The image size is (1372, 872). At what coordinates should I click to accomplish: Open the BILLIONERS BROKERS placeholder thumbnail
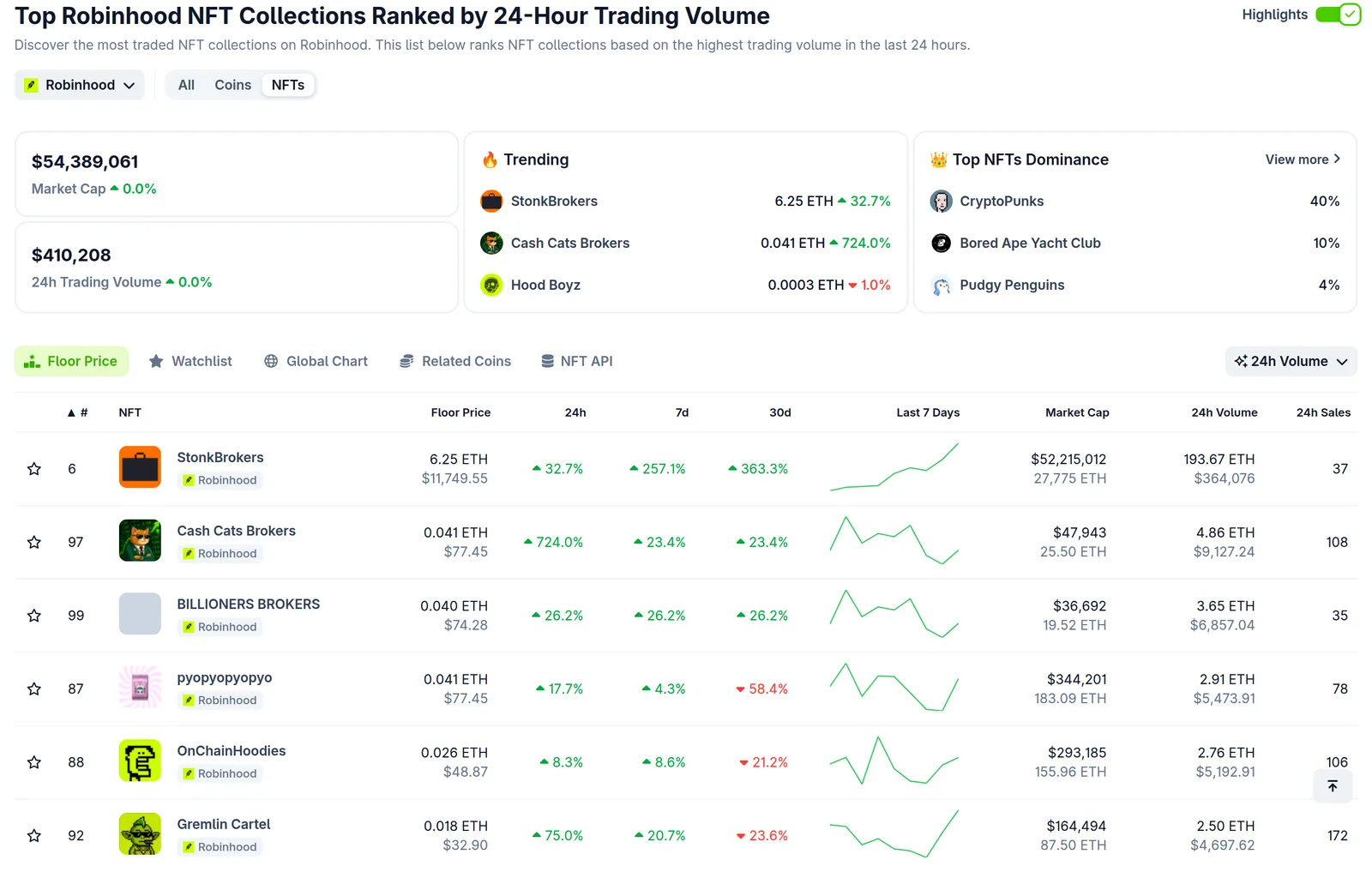[x=140, y=614]
